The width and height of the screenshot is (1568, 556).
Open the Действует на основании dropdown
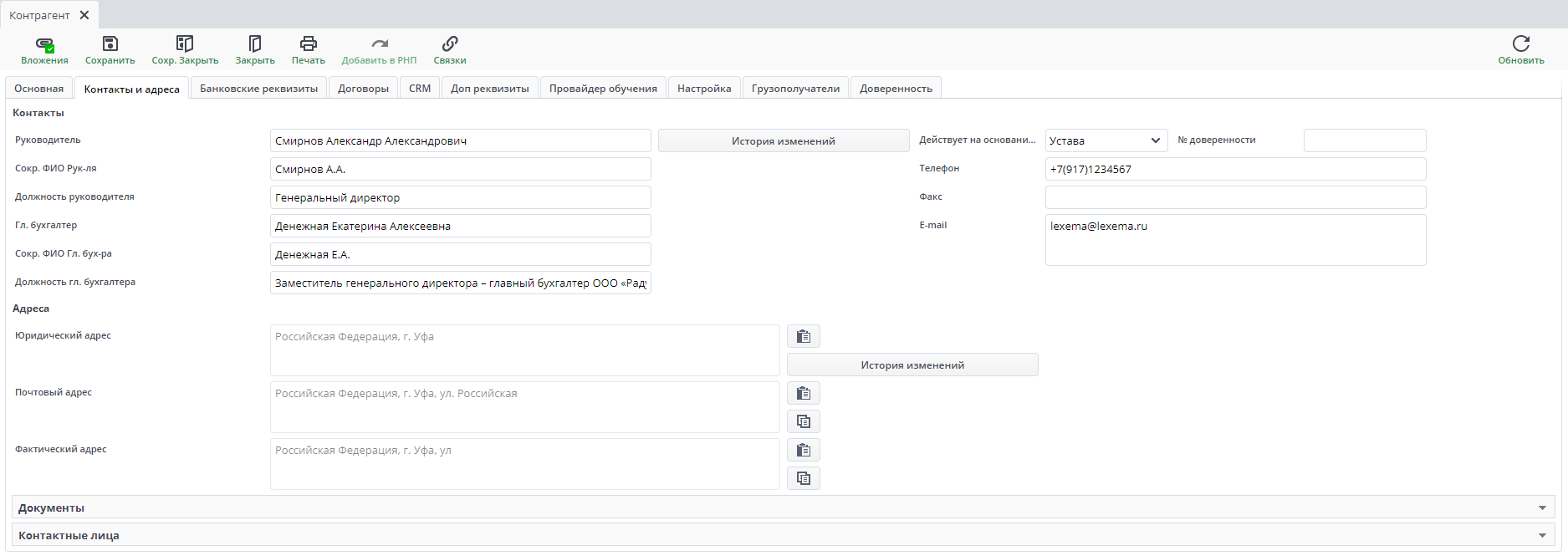(1106, 140)
